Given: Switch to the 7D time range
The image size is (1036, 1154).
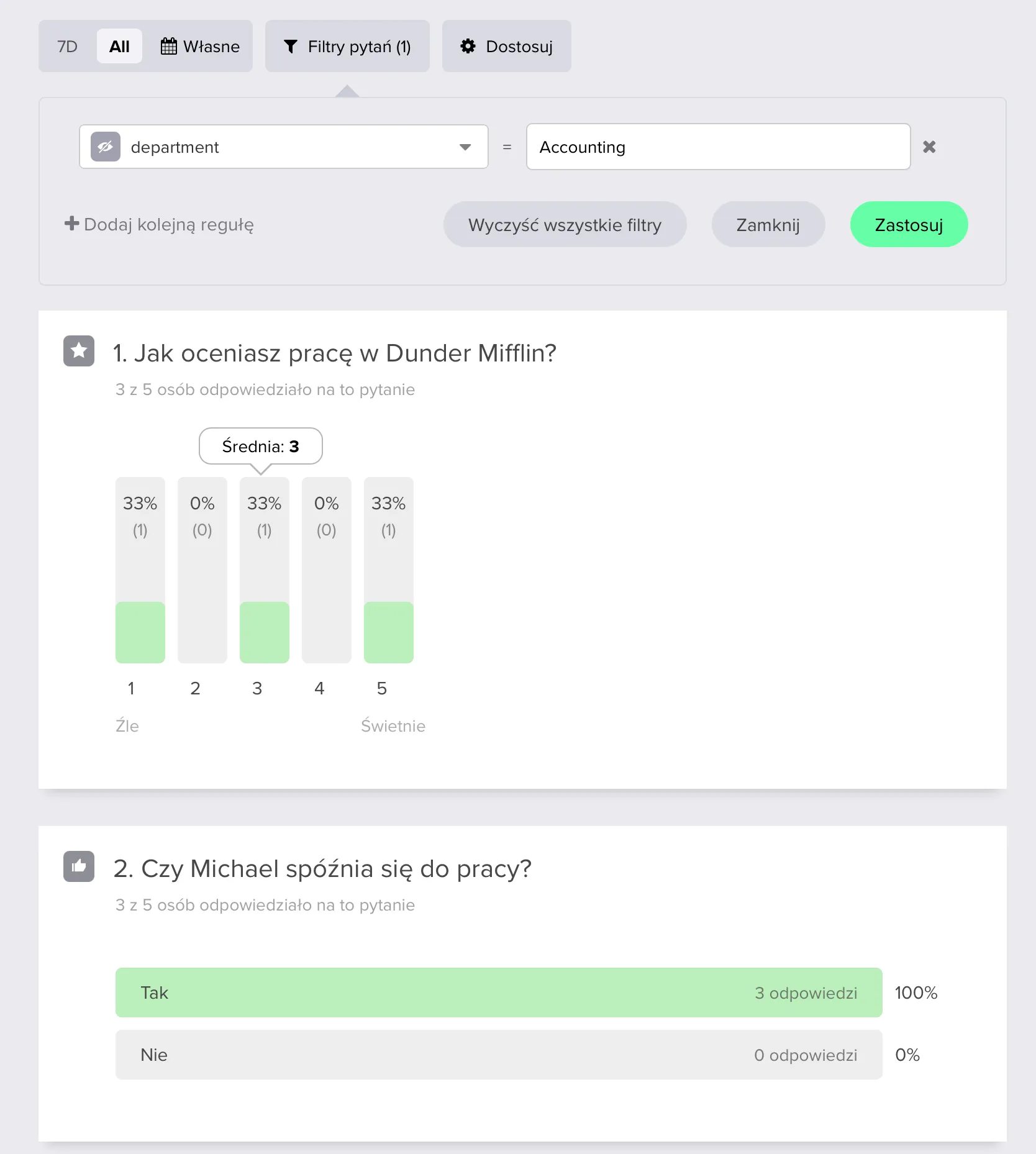Looking at the screenshot, I should point(67,47).
